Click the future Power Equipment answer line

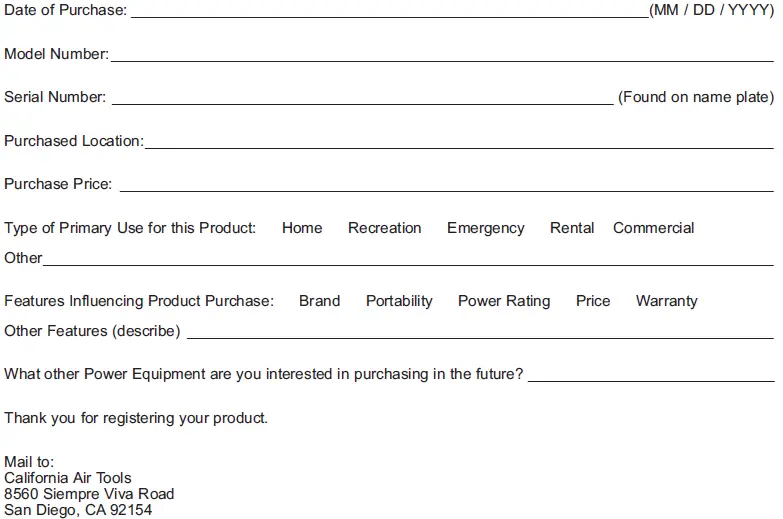[651, 374]
